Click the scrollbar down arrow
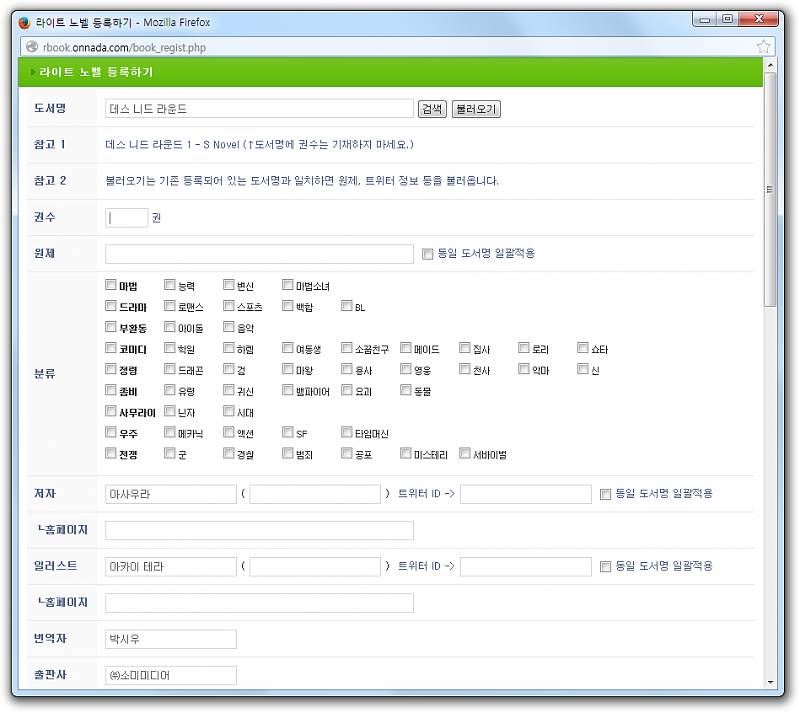Viewport: 800px width, 713px height. click(x=770, y=681)
